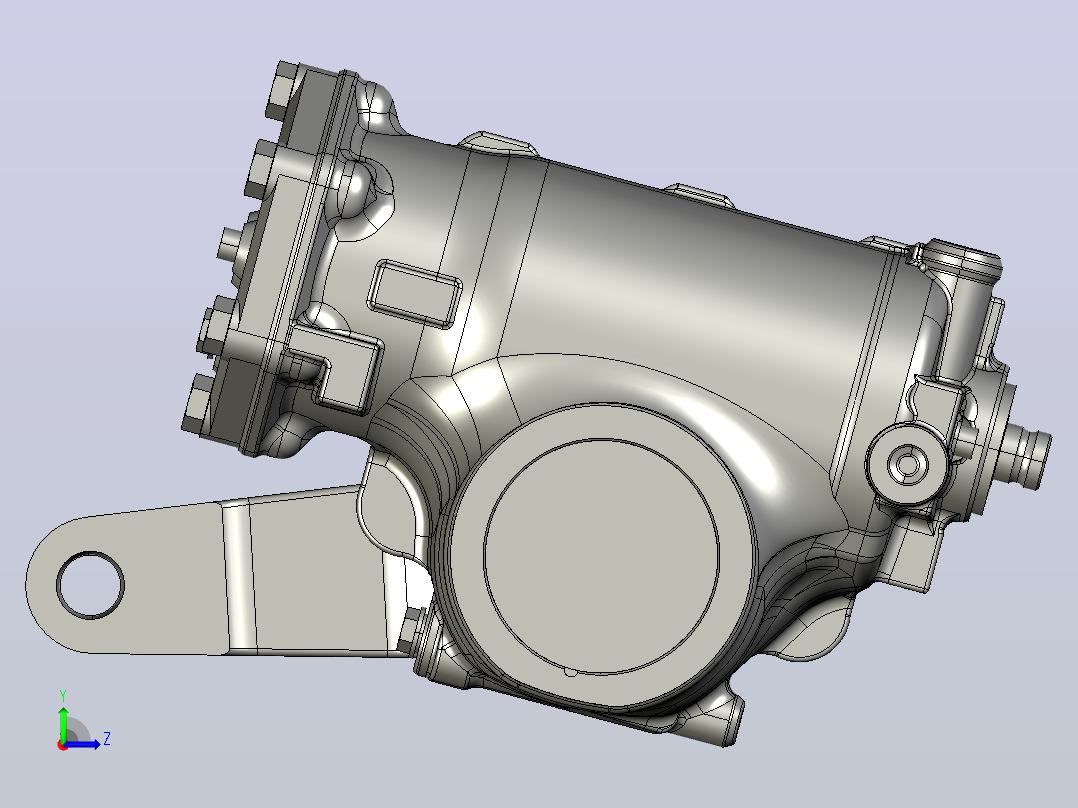Select the large circular end cap face

tap(602, 556)
